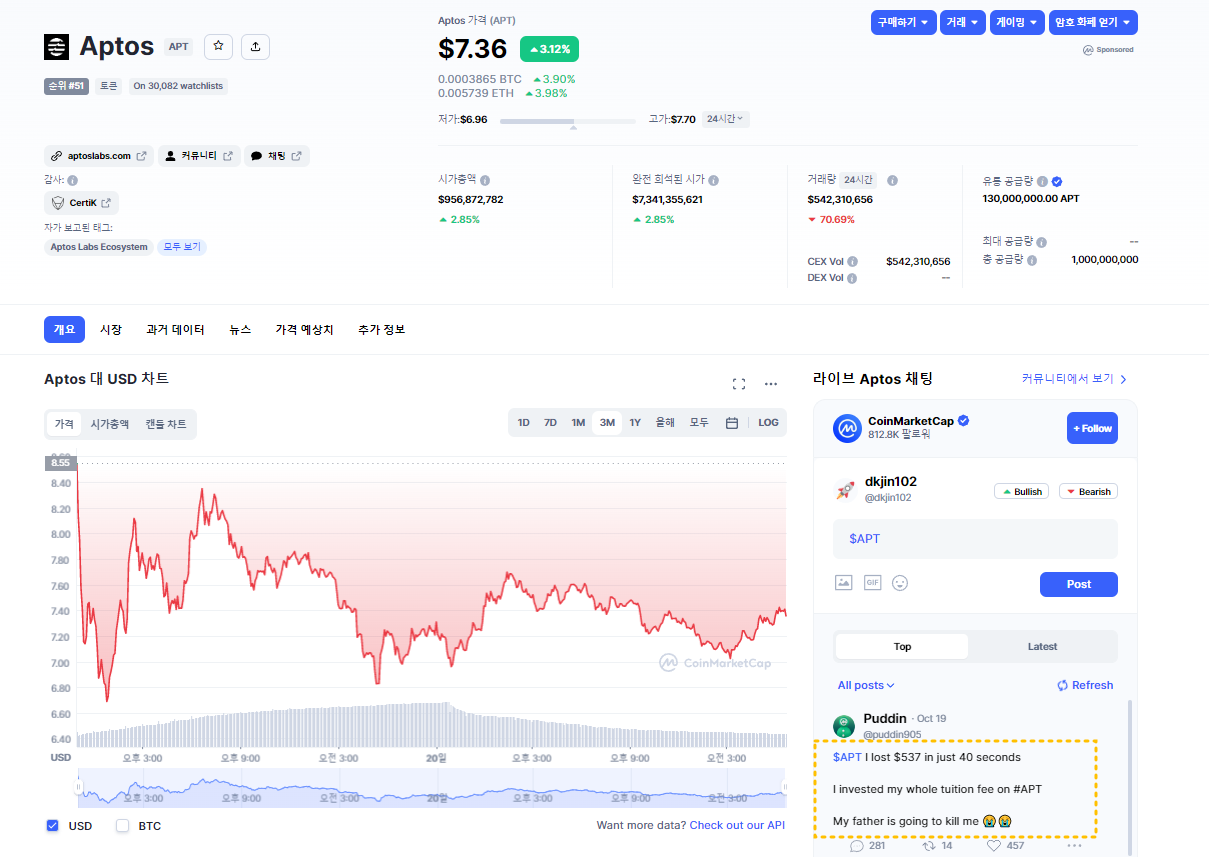1209x857 pixels.
Task: Click the $APT post input field
Action: pos(975,538)
